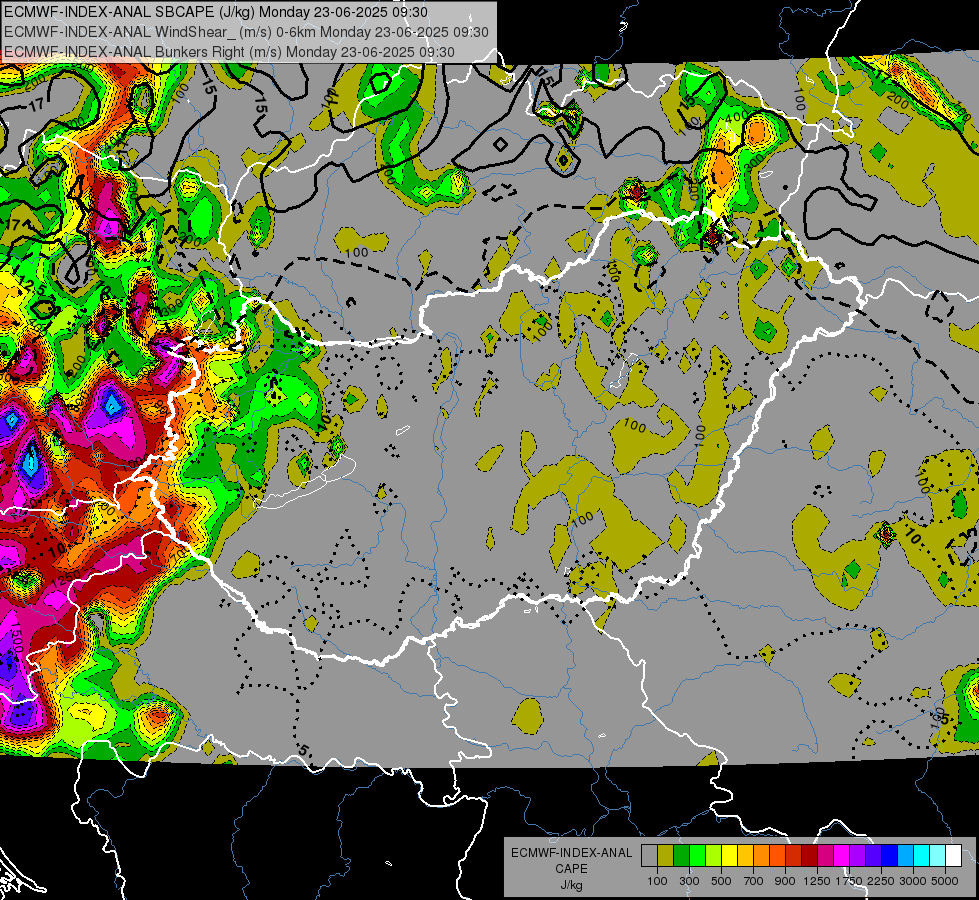Viewport: 979px width, 900px height.
Task: Select the dark green legend swatch
Action: 681,855
